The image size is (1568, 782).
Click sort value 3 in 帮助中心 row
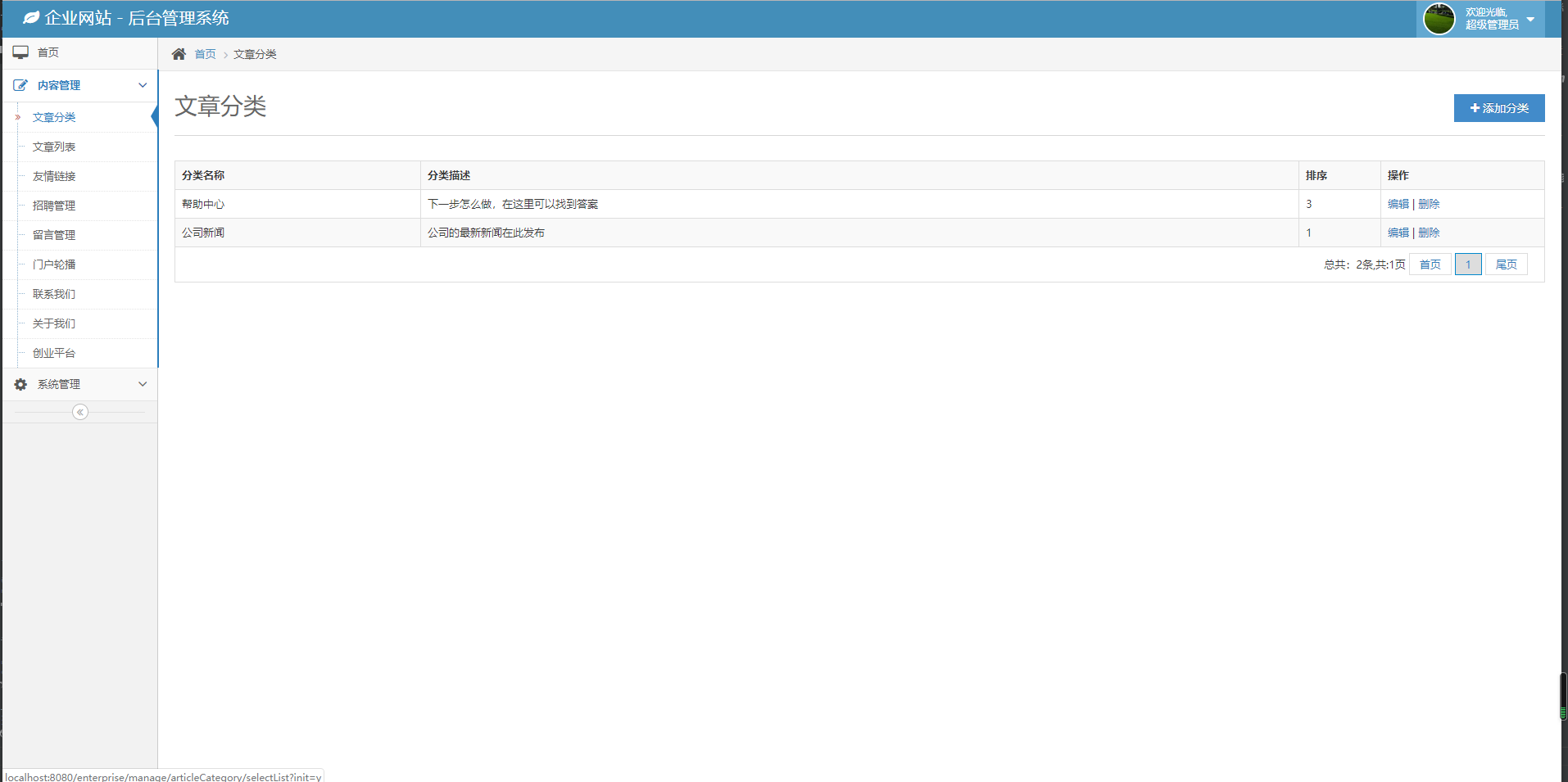(x=1308, y=204)
